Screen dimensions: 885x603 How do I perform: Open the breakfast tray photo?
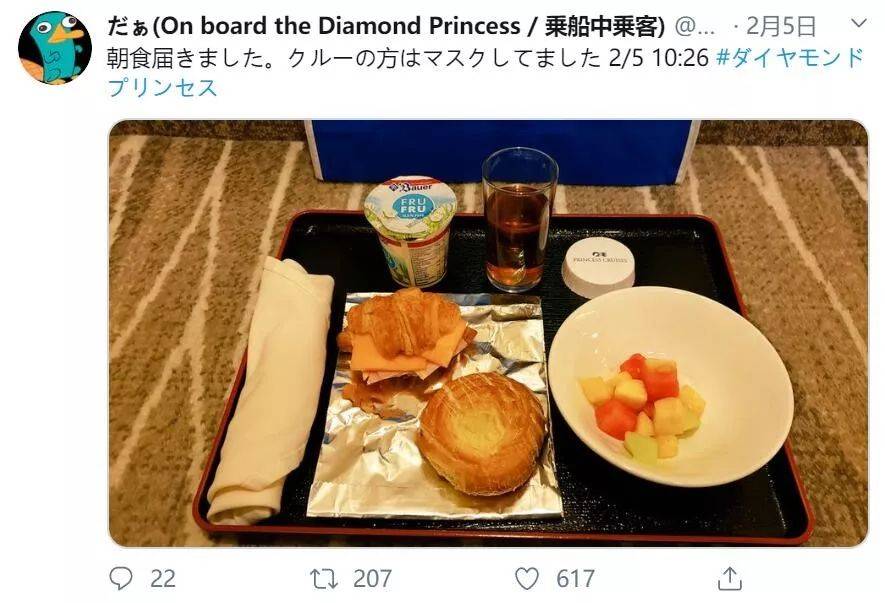tap(488, 333)
